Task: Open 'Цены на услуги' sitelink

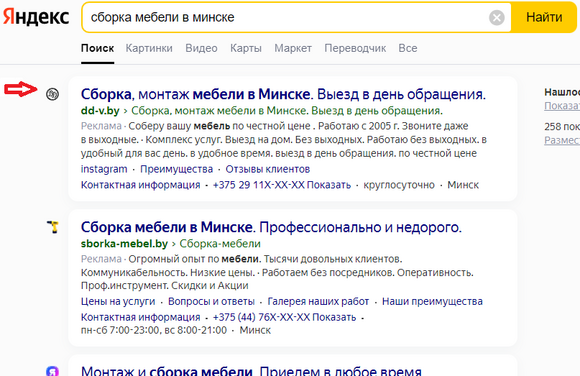Action: coord(118,302)
